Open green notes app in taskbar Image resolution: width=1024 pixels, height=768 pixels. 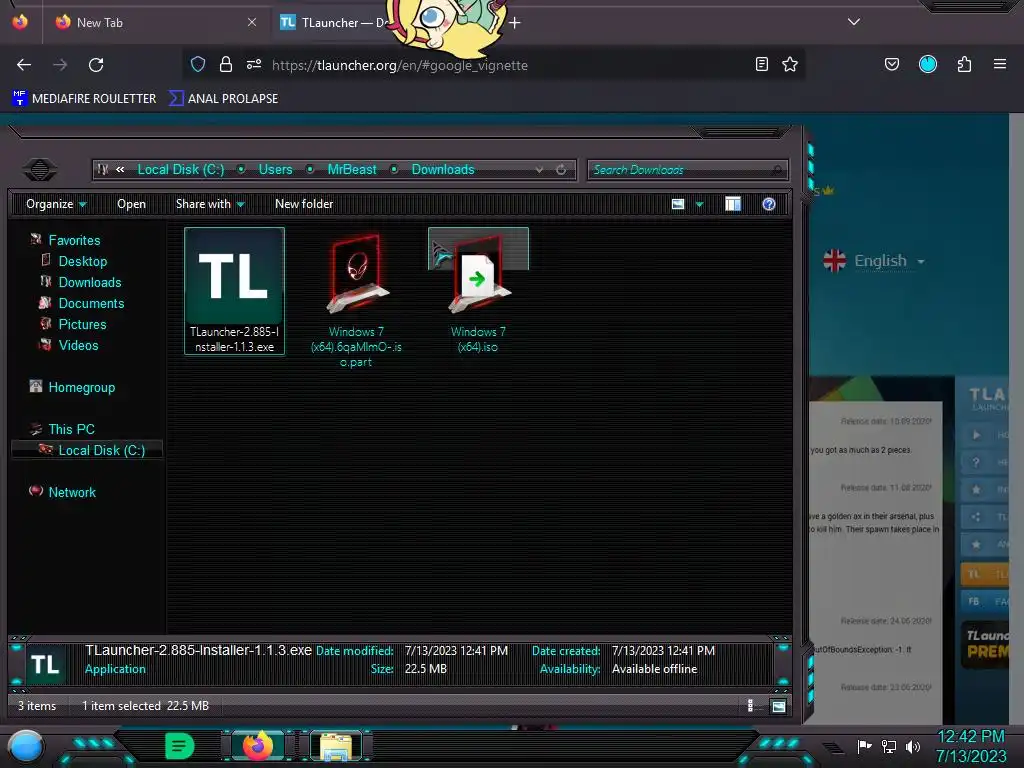179,746
